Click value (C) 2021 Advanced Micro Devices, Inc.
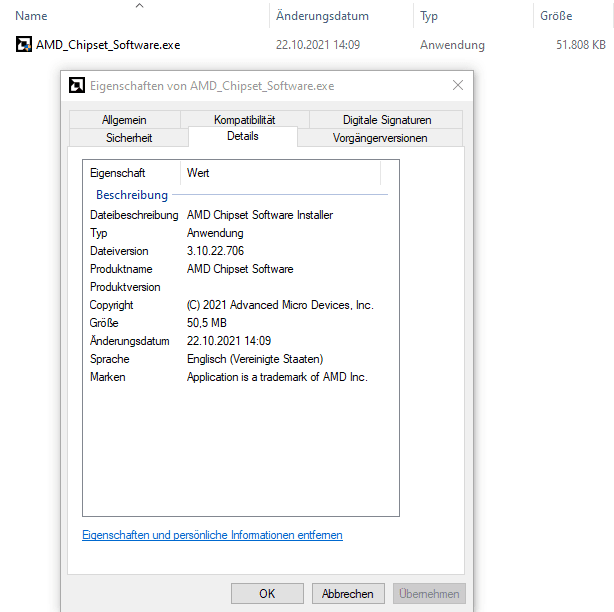Image resolution: width=614 pixels, height=612 pixels. click(x=280, y=305)
